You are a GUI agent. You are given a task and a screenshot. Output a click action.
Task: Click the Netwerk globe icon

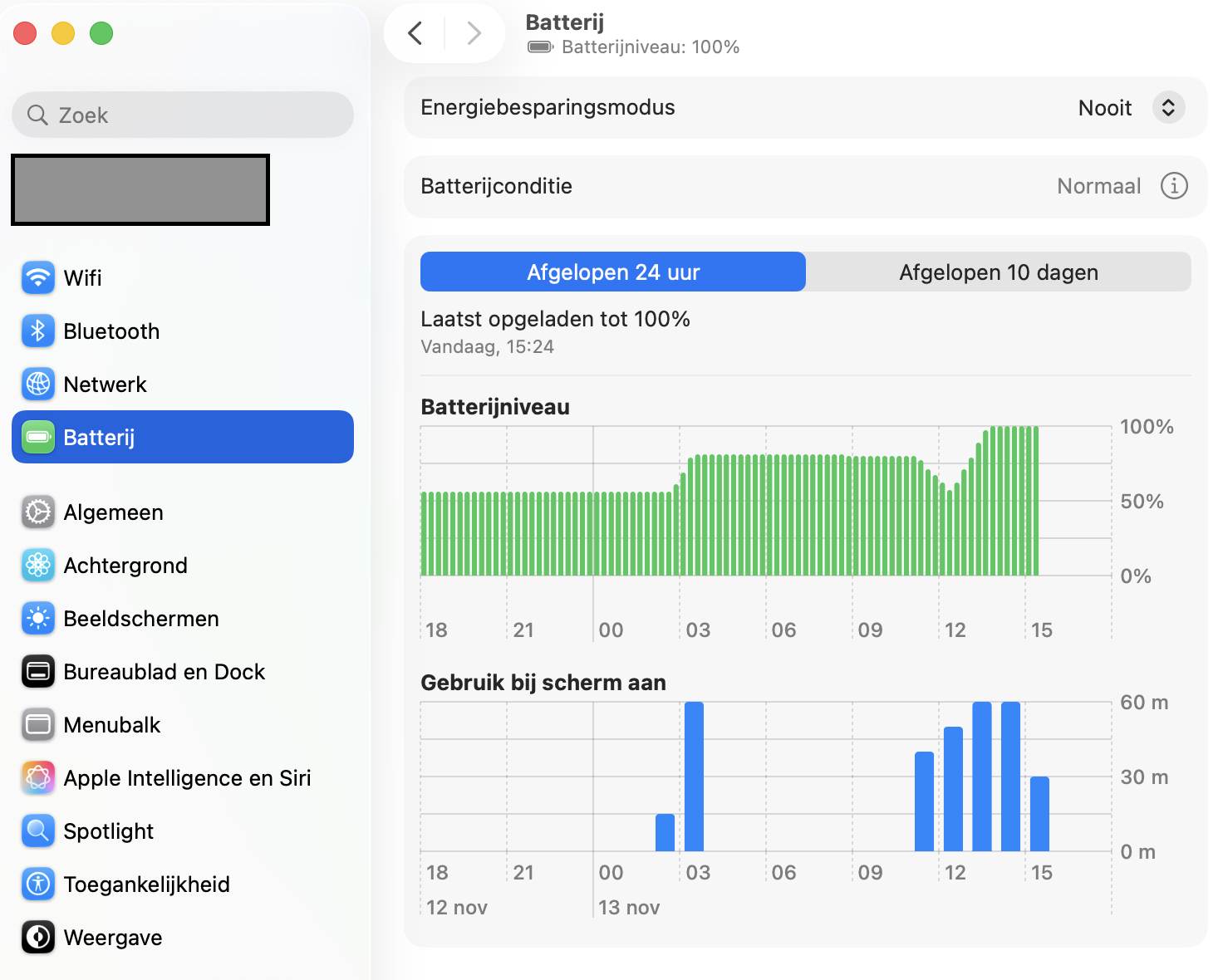click(37, 384)
